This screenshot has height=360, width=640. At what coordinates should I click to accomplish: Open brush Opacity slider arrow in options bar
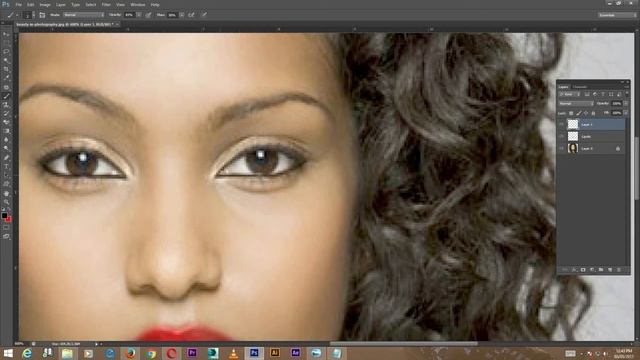(139, 15)
